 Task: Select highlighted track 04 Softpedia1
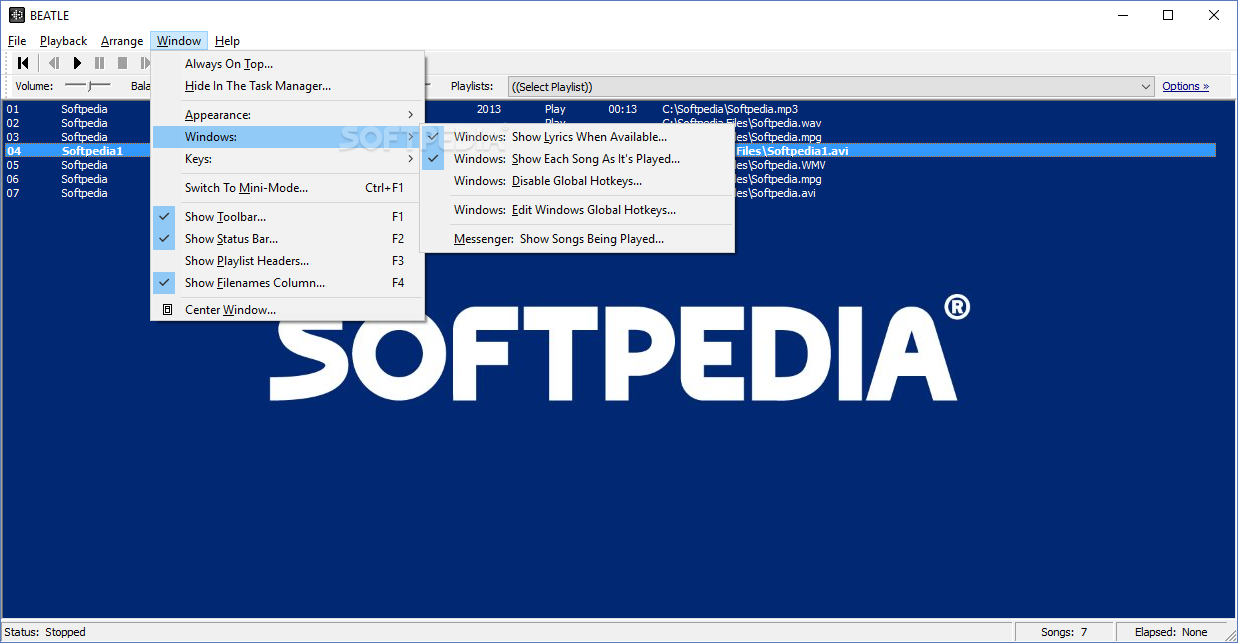tap(609, 151)
